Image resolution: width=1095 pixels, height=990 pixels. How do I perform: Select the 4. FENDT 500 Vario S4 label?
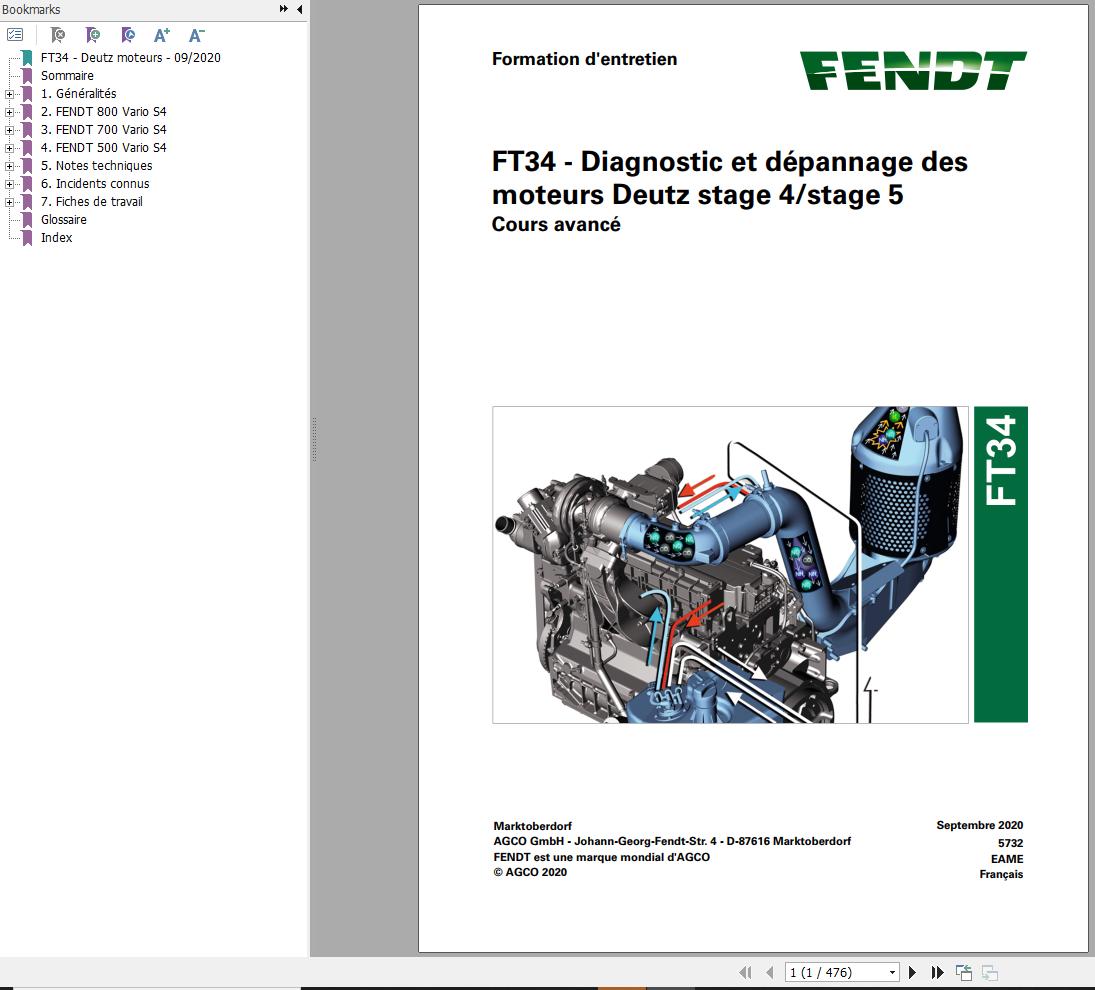click(x=103, y=148)
